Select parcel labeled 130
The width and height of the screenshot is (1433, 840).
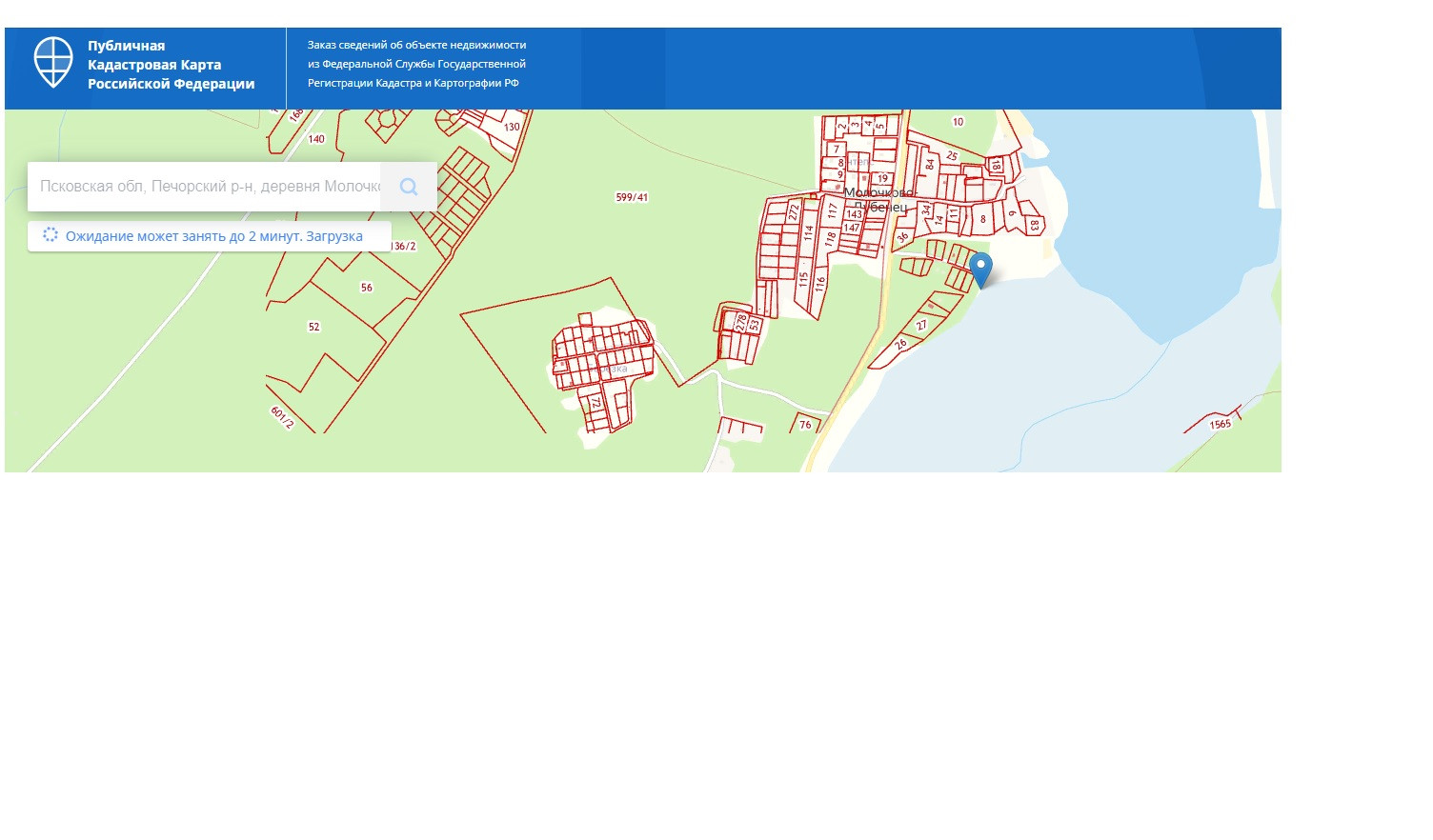point(512,127)
